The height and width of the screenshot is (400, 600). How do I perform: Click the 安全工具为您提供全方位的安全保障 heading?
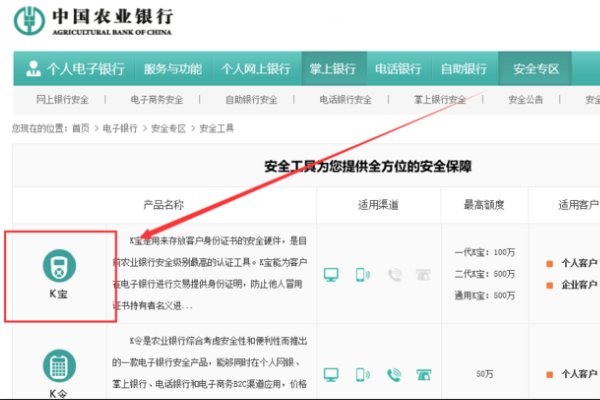(x=368, y=167)
